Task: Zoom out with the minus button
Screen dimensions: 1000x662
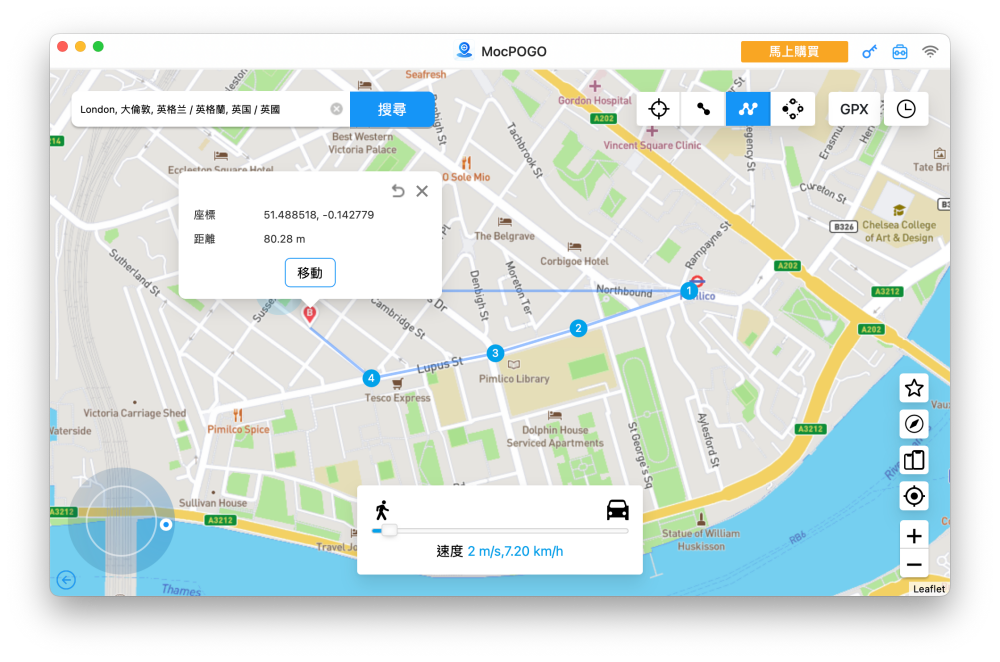Action: click(x=914, y=565)
